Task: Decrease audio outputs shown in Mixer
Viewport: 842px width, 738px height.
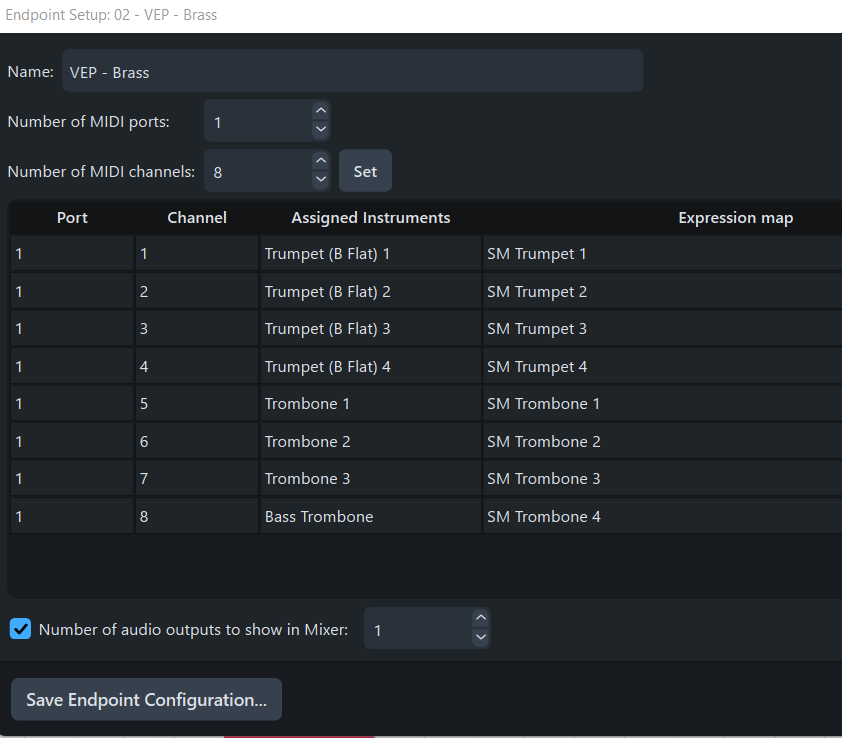Action: click(480, 637)
